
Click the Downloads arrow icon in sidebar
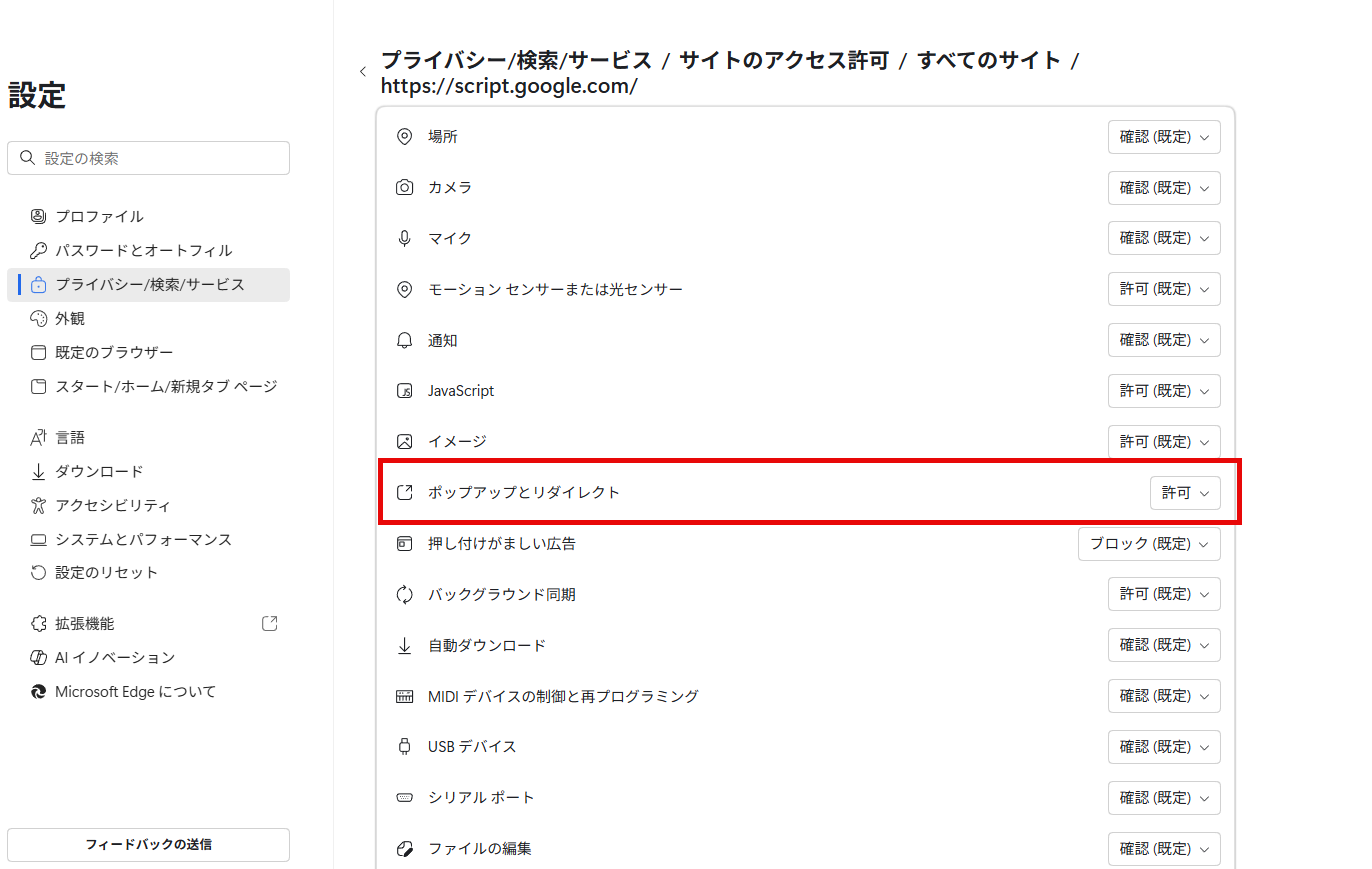pyautogui.click(x=39, y=472)
